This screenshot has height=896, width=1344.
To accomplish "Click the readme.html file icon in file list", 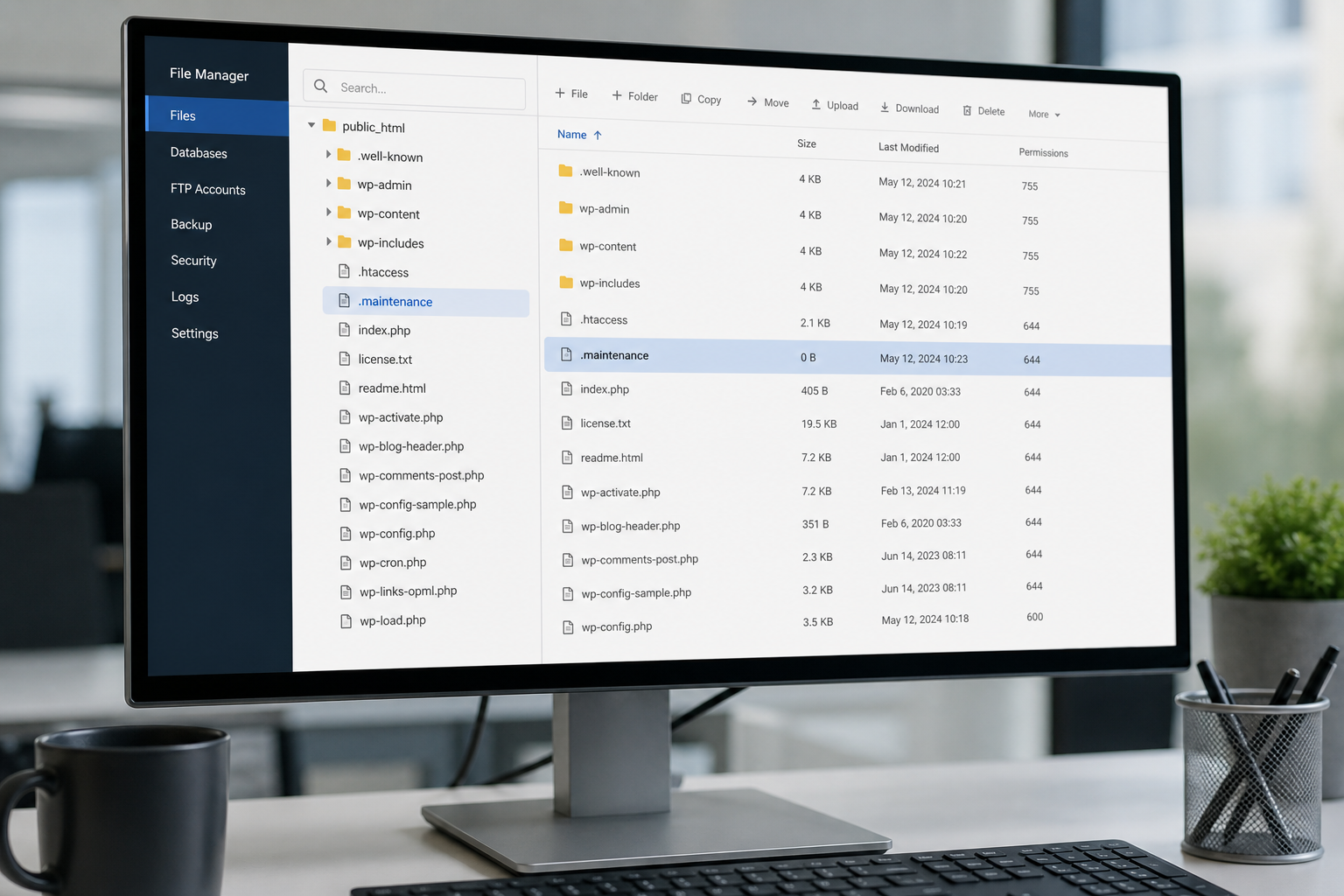I will click(x=567, y=457).
